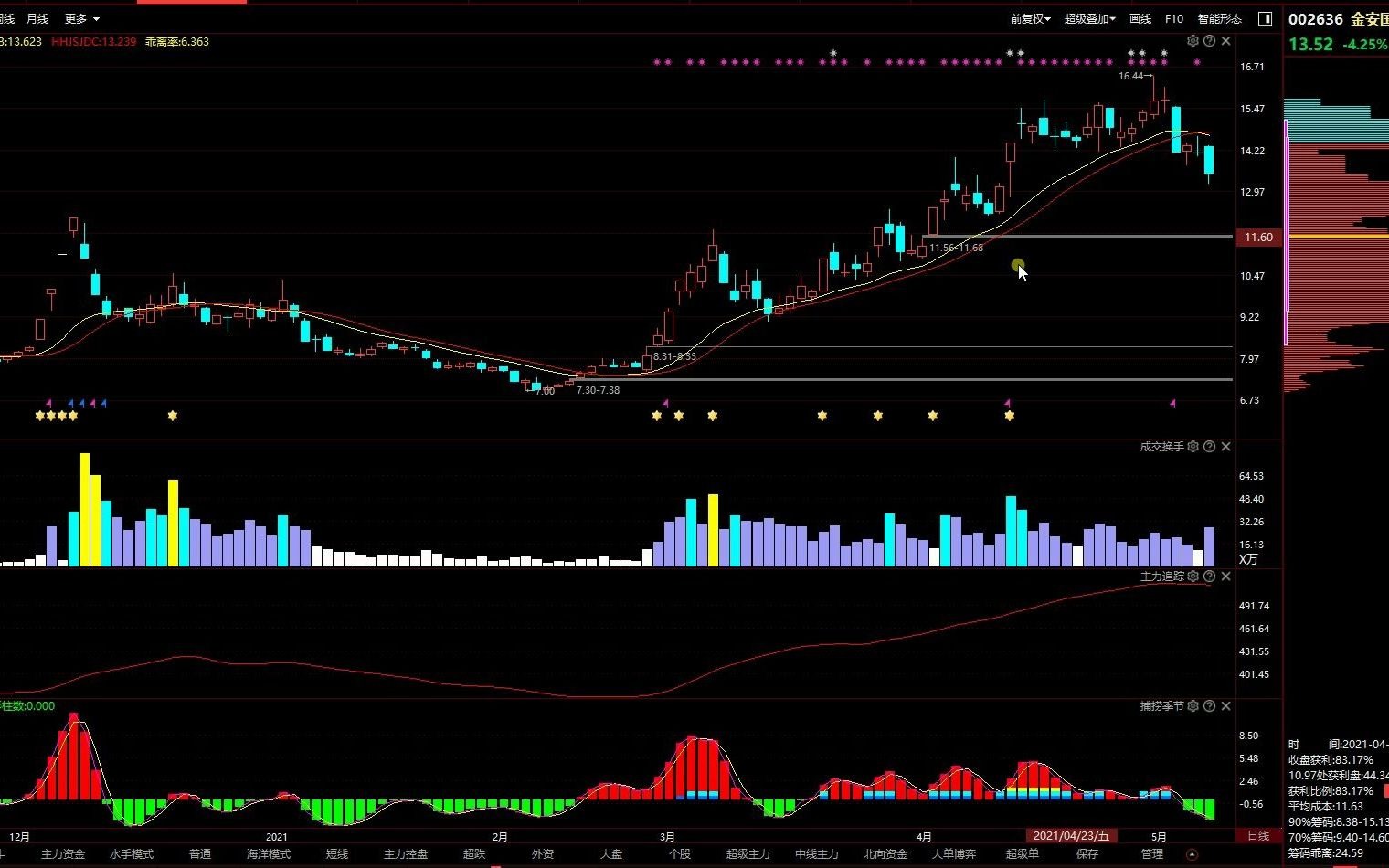Expand the 更多 period dropdown

pos(81,18)
